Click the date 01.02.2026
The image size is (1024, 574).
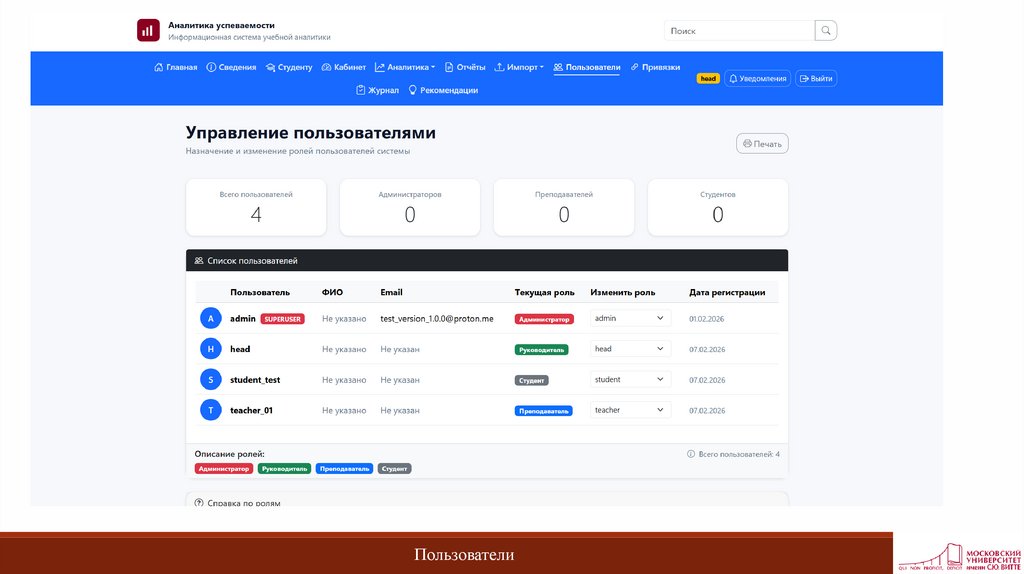(x=707, y=319)
